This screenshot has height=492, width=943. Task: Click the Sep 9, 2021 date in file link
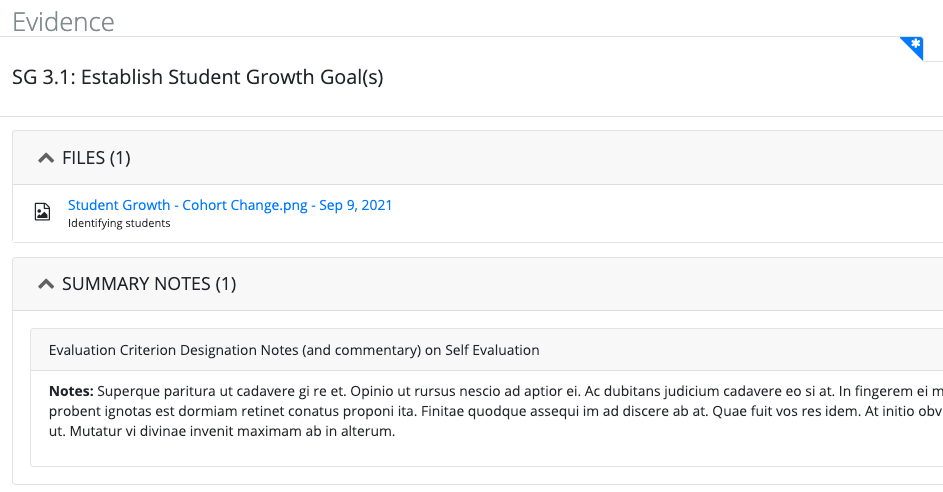(355, 205)
